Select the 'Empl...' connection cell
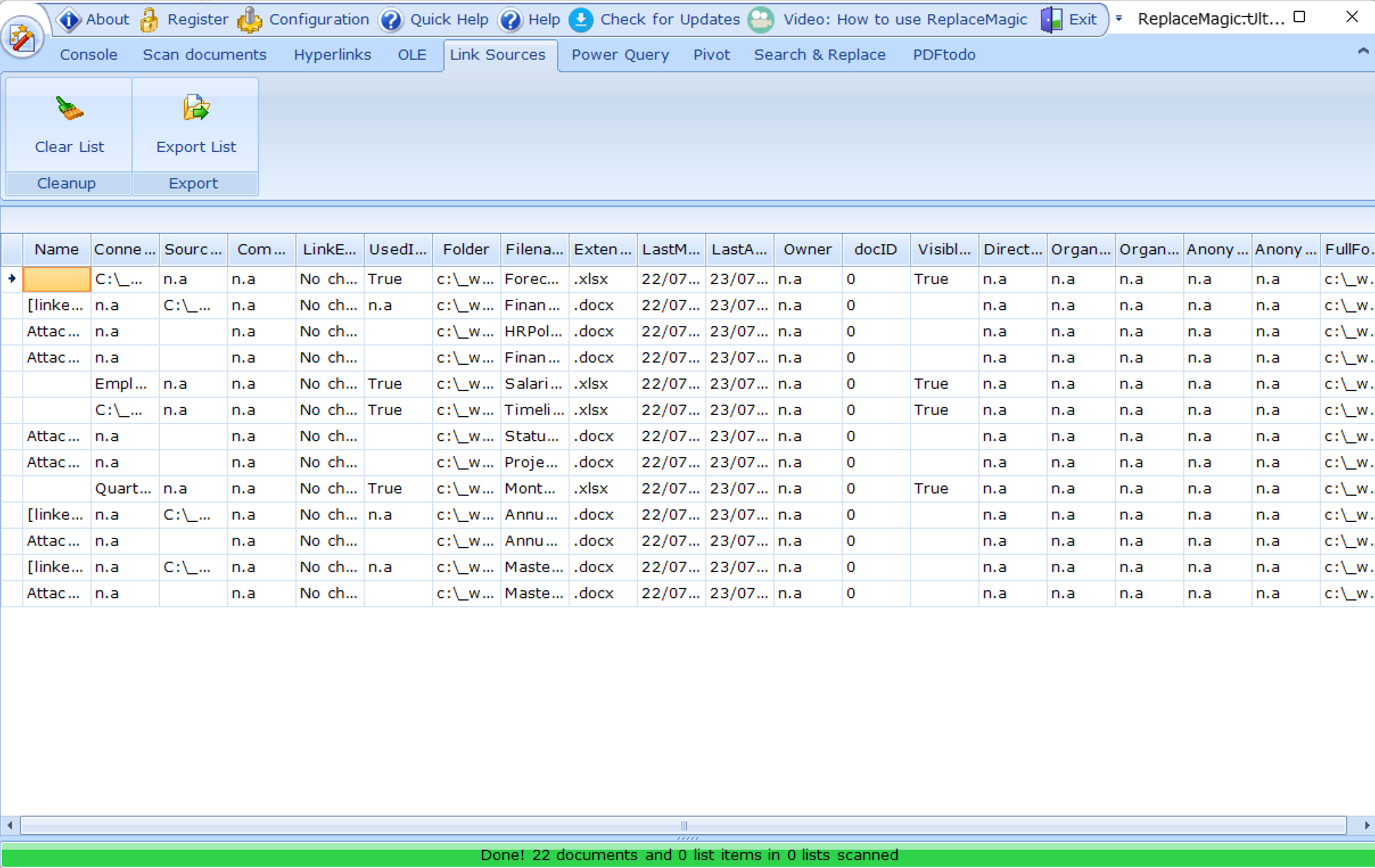This screenshot has width=1375, height=868. pos(125,384)
